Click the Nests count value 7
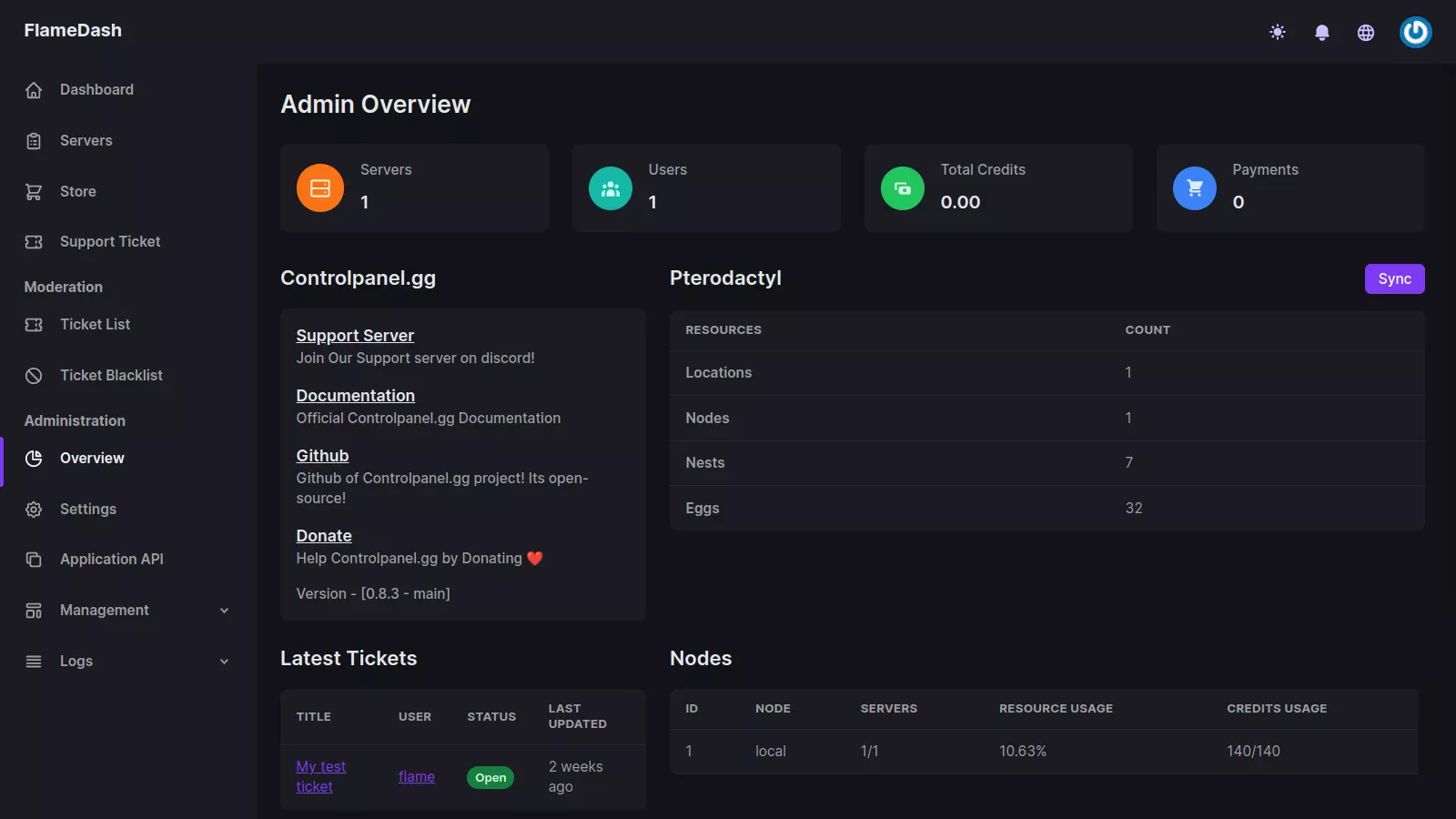The image size is (1456, 819). click(x=1129, y=463)
